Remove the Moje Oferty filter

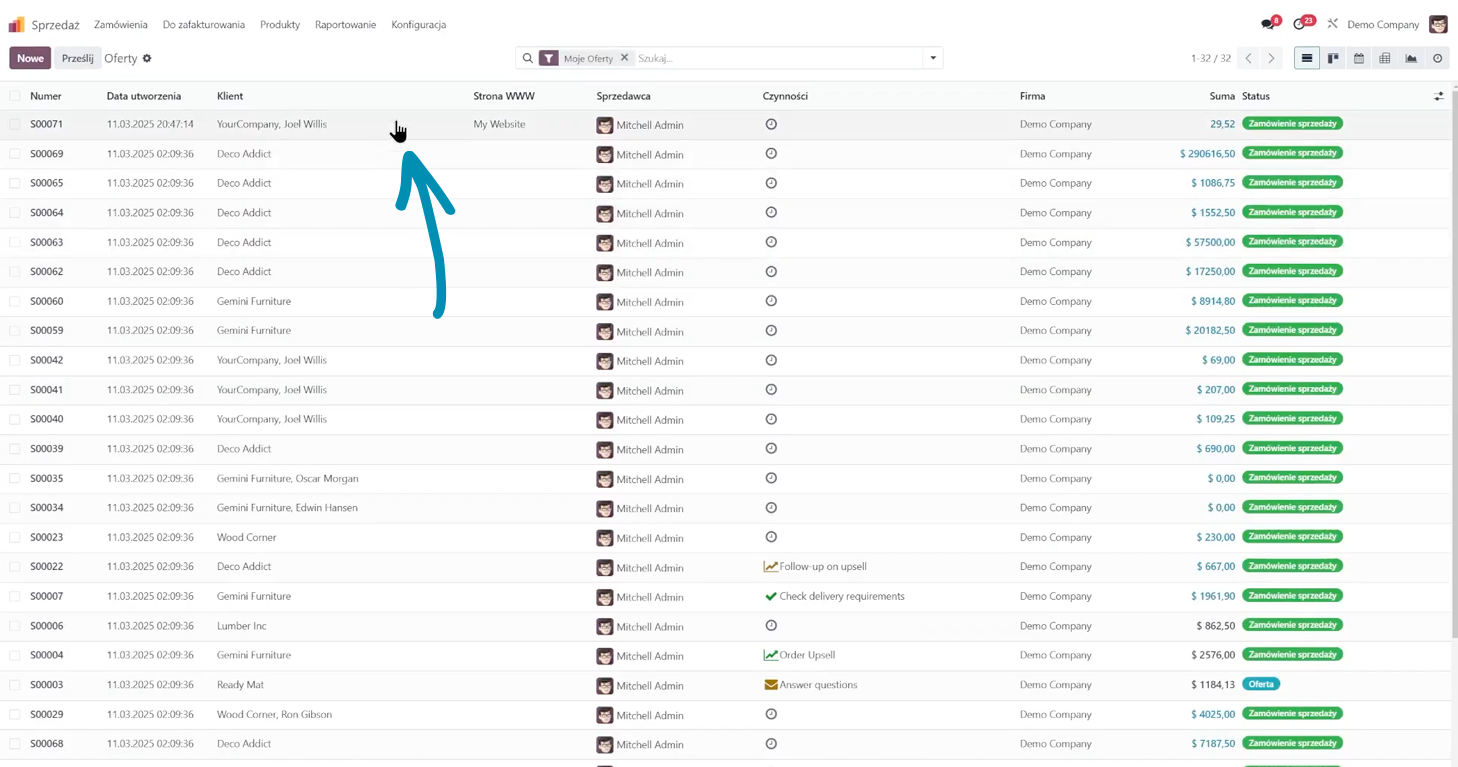tap(625, 58)
